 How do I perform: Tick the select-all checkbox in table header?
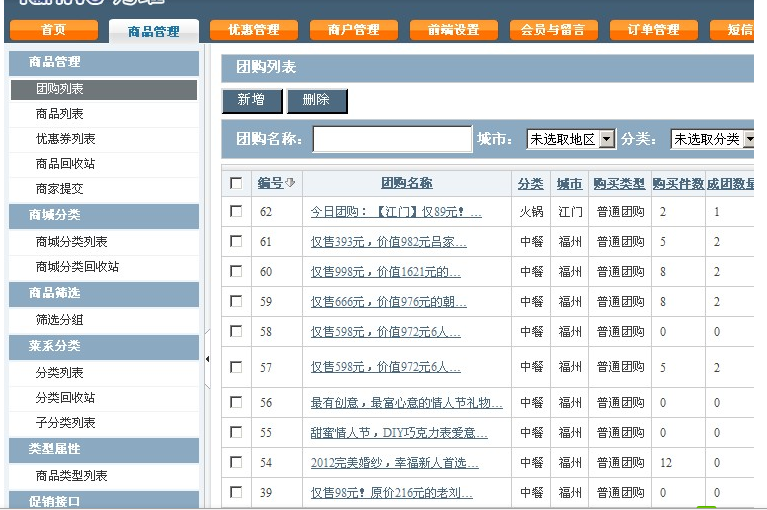click(x=236, y=183)
